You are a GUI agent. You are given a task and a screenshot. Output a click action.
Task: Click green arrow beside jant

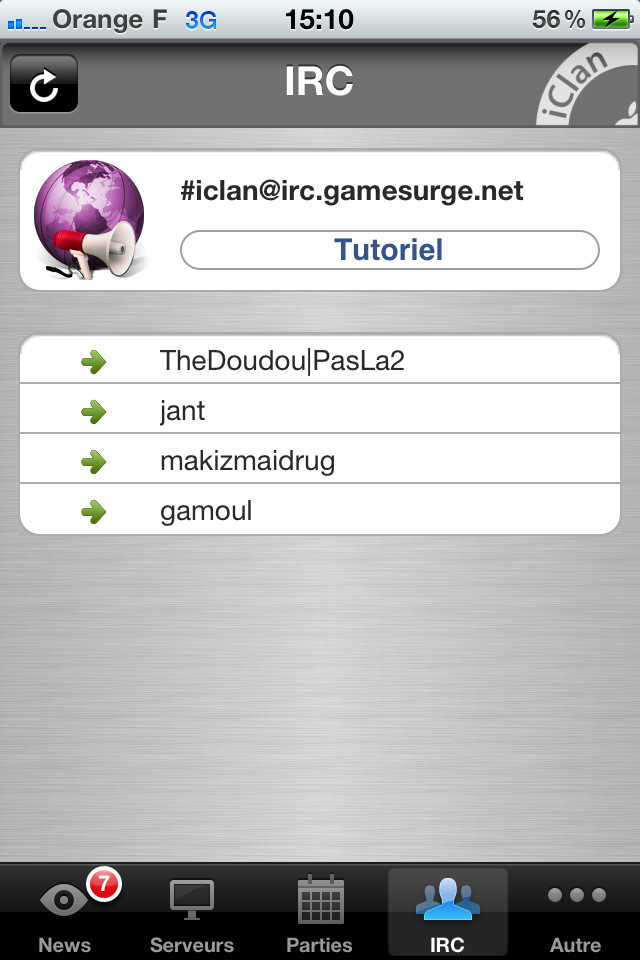tap(94, 411)
